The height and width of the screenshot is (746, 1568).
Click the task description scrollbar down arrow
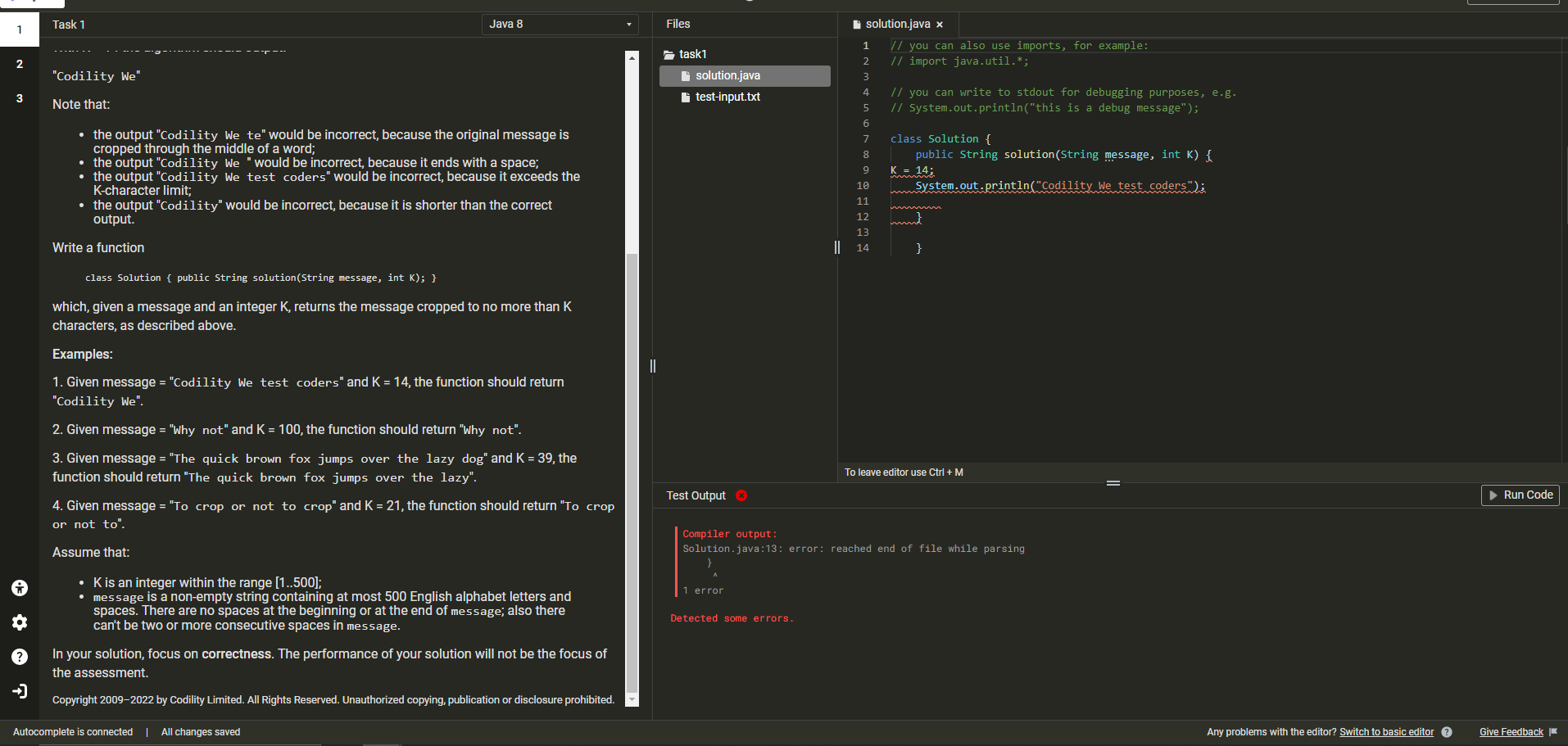[632, 700]
